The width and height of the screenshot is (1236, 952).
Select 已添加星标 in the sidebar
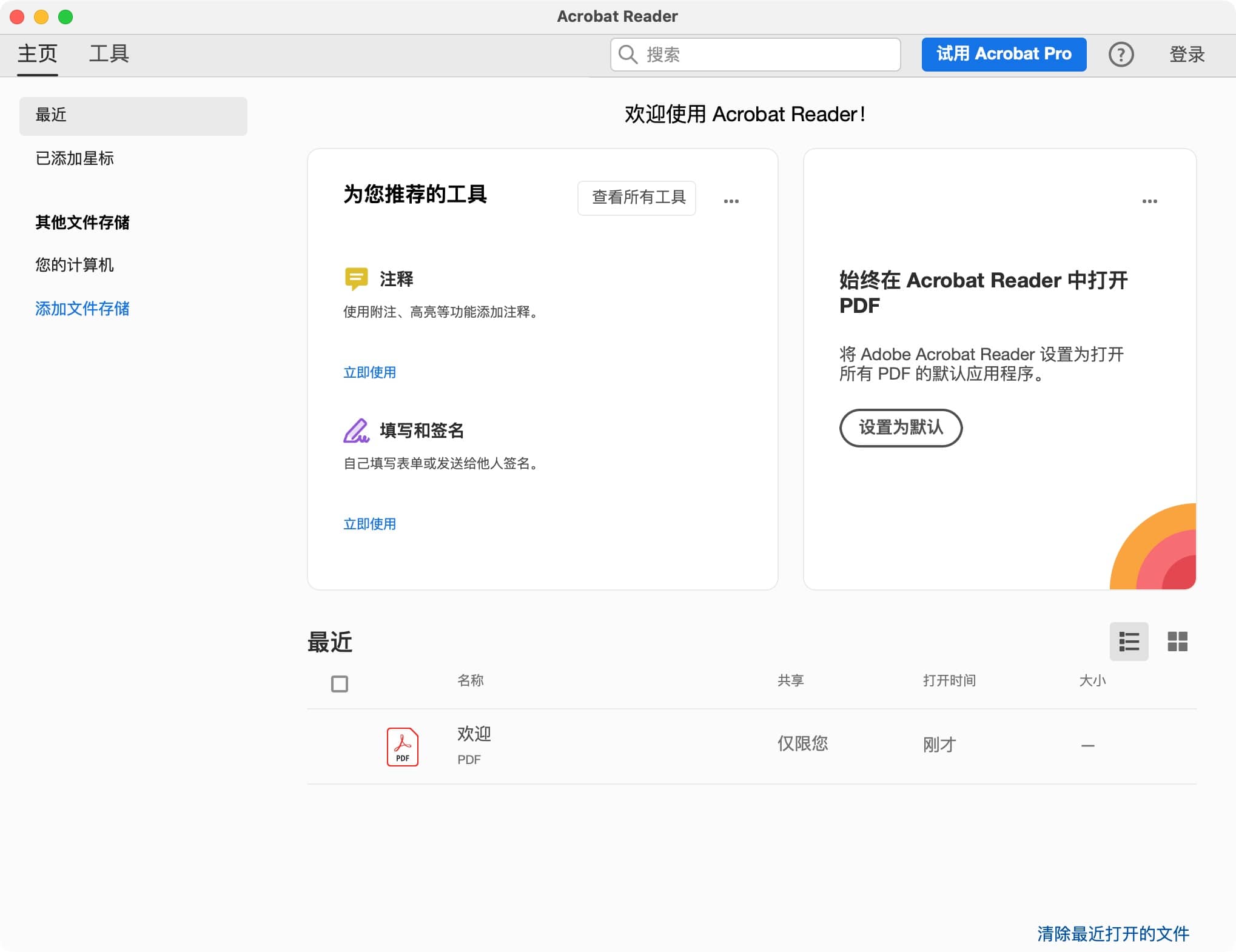[75, 158]
